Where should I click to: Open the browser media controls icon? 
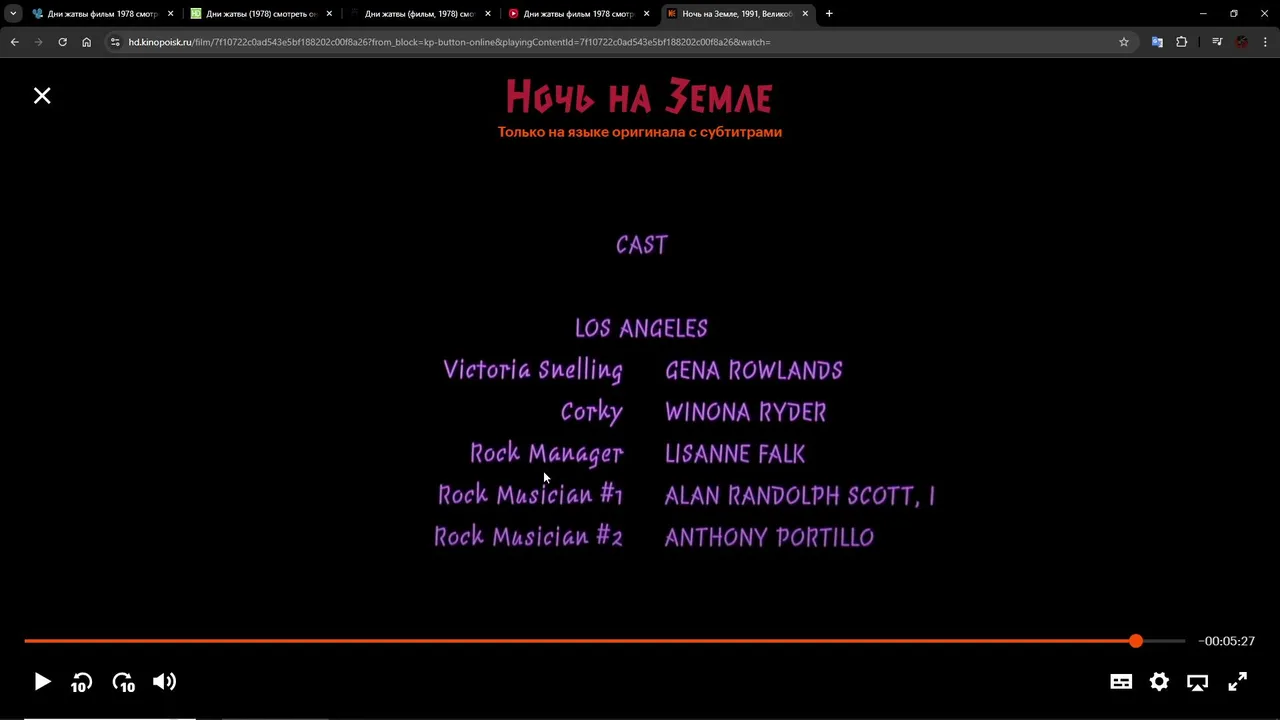(1217, 42)
